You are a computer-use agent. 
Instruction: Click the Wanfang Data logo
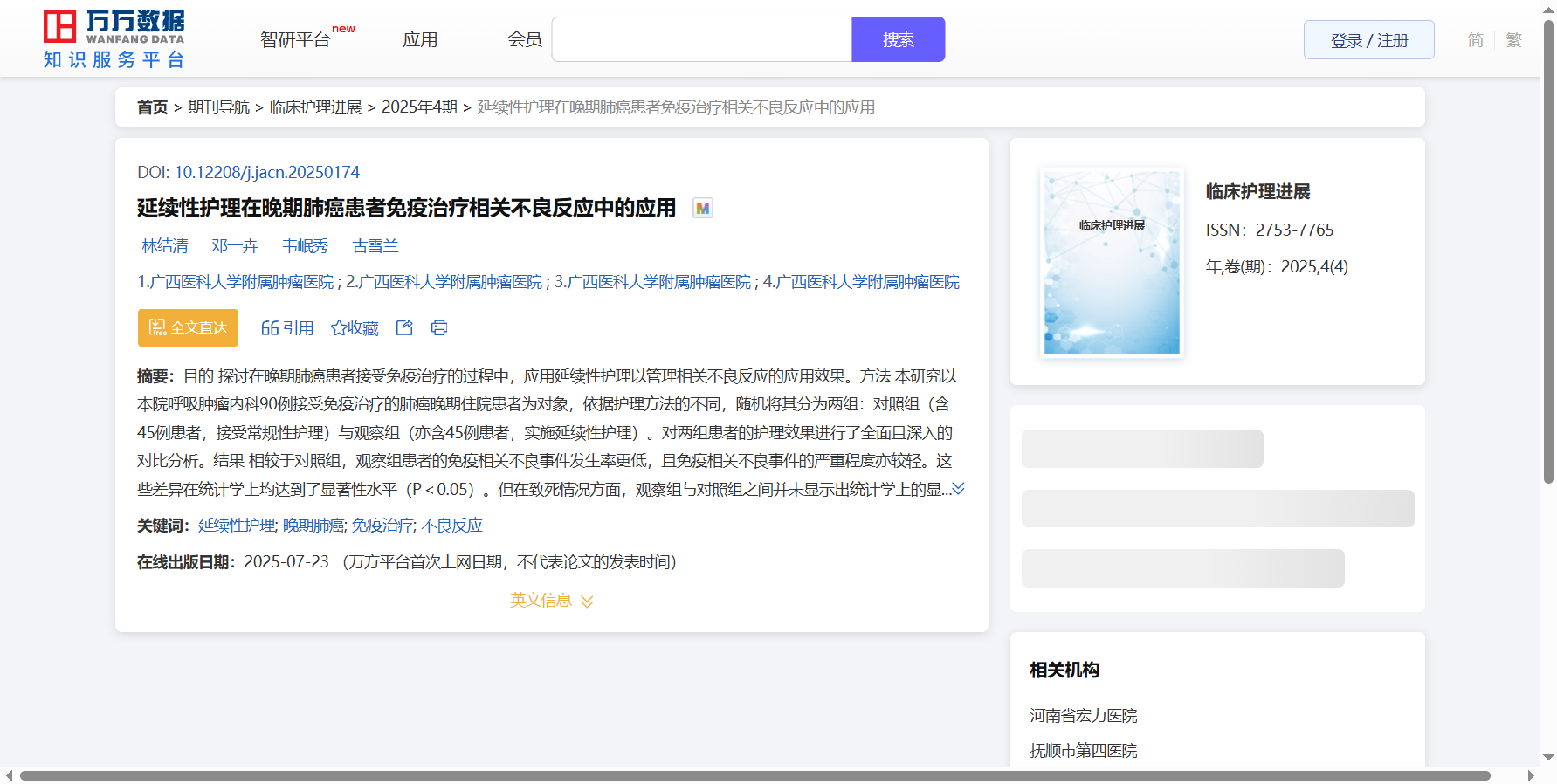(x=114, y=39)
